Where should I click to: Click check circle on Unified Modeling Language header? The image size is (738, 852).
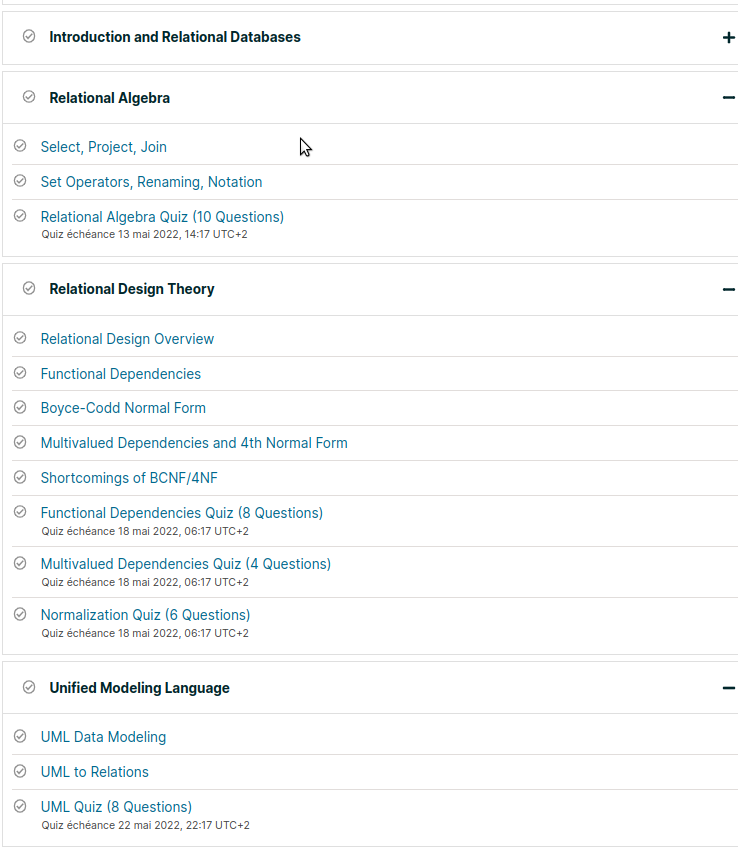coord(29,687)
